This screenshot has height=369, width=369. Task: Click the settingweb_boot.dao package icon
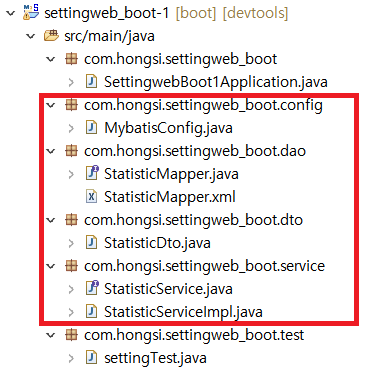[71, 151]
